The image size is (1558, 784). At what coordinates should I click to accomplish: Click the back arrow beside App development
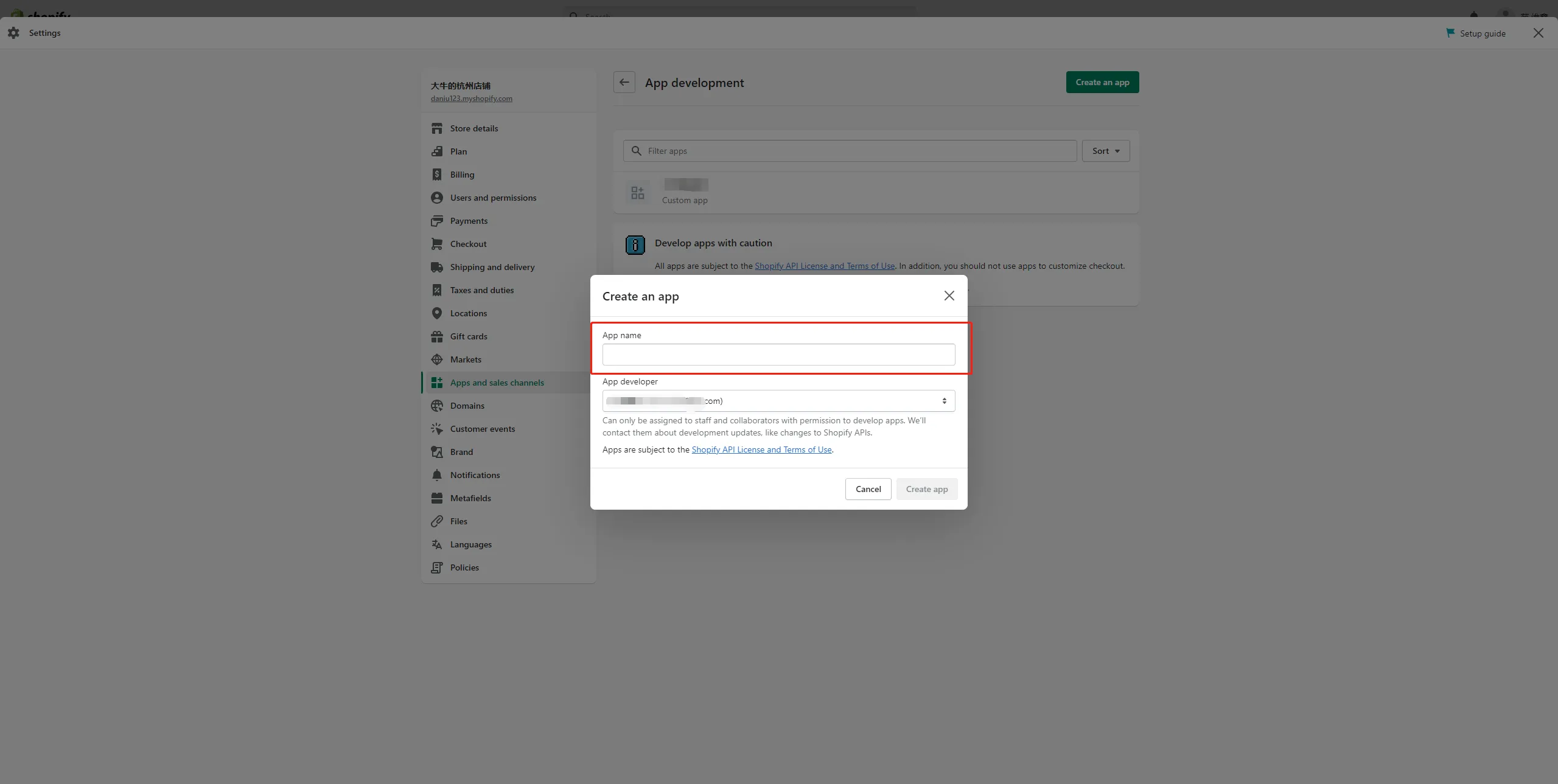pos(624,82)
